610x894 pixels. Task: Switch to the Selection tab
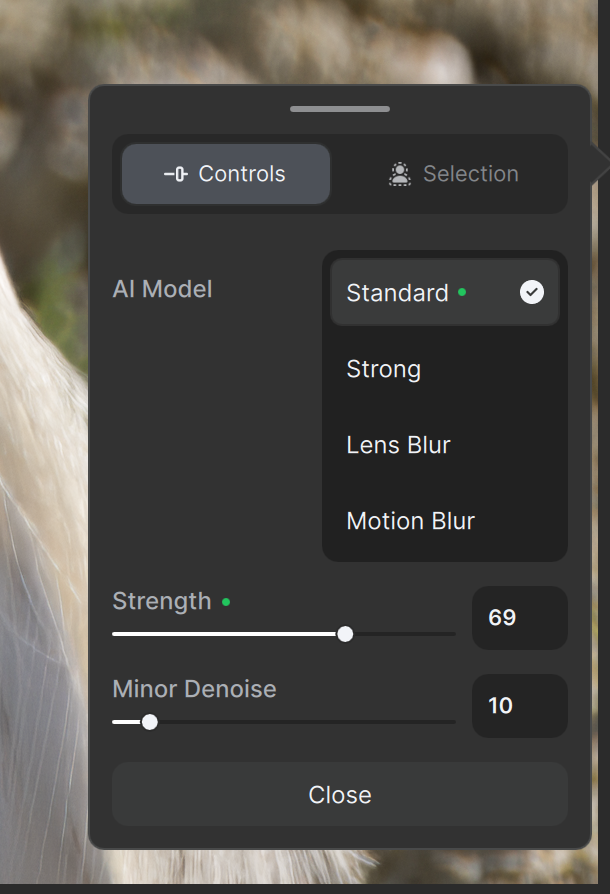[x=454, y=174]
